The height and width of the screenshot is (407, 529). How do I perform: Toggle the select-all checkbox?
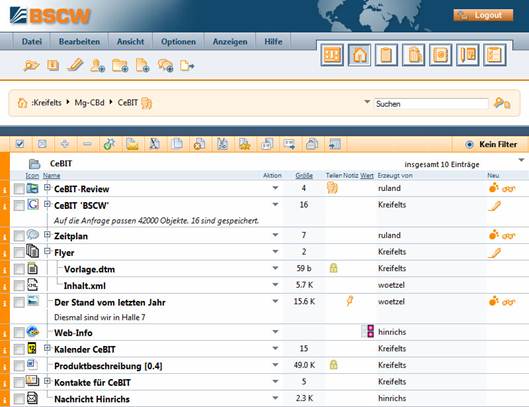(x=20, y=144)
